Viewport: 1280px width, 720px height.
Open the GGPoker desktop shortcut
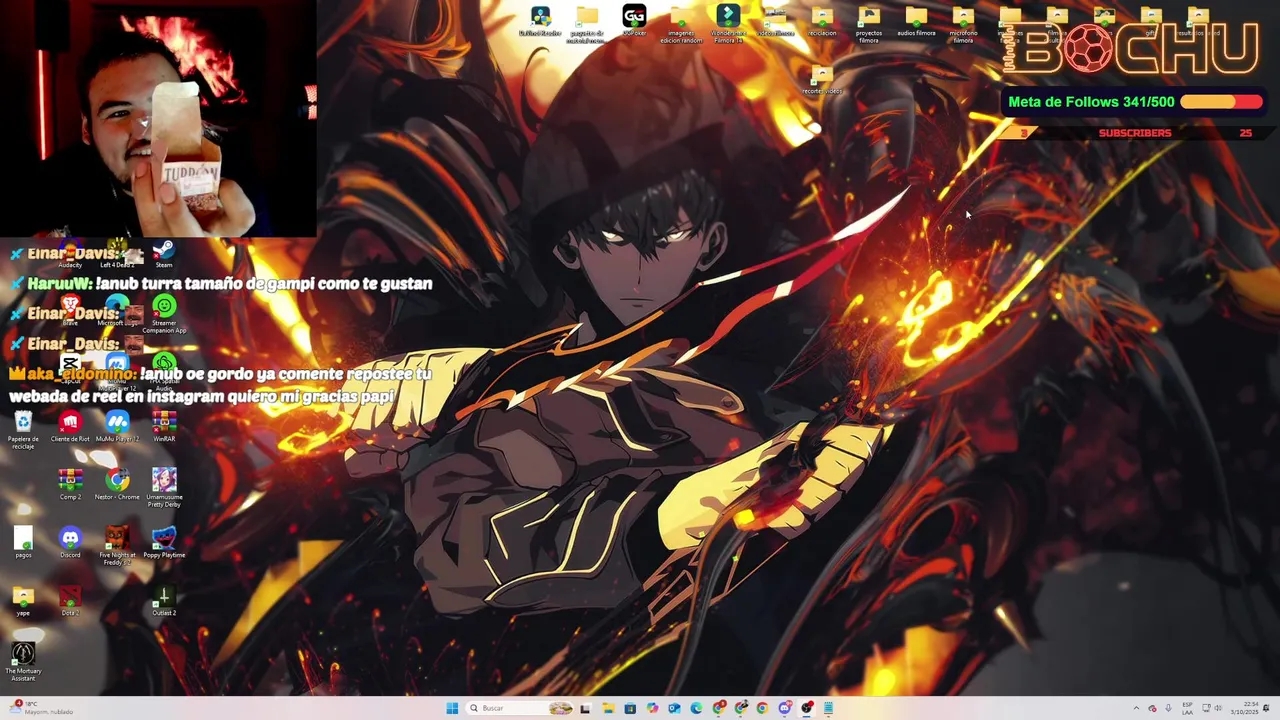634,20
